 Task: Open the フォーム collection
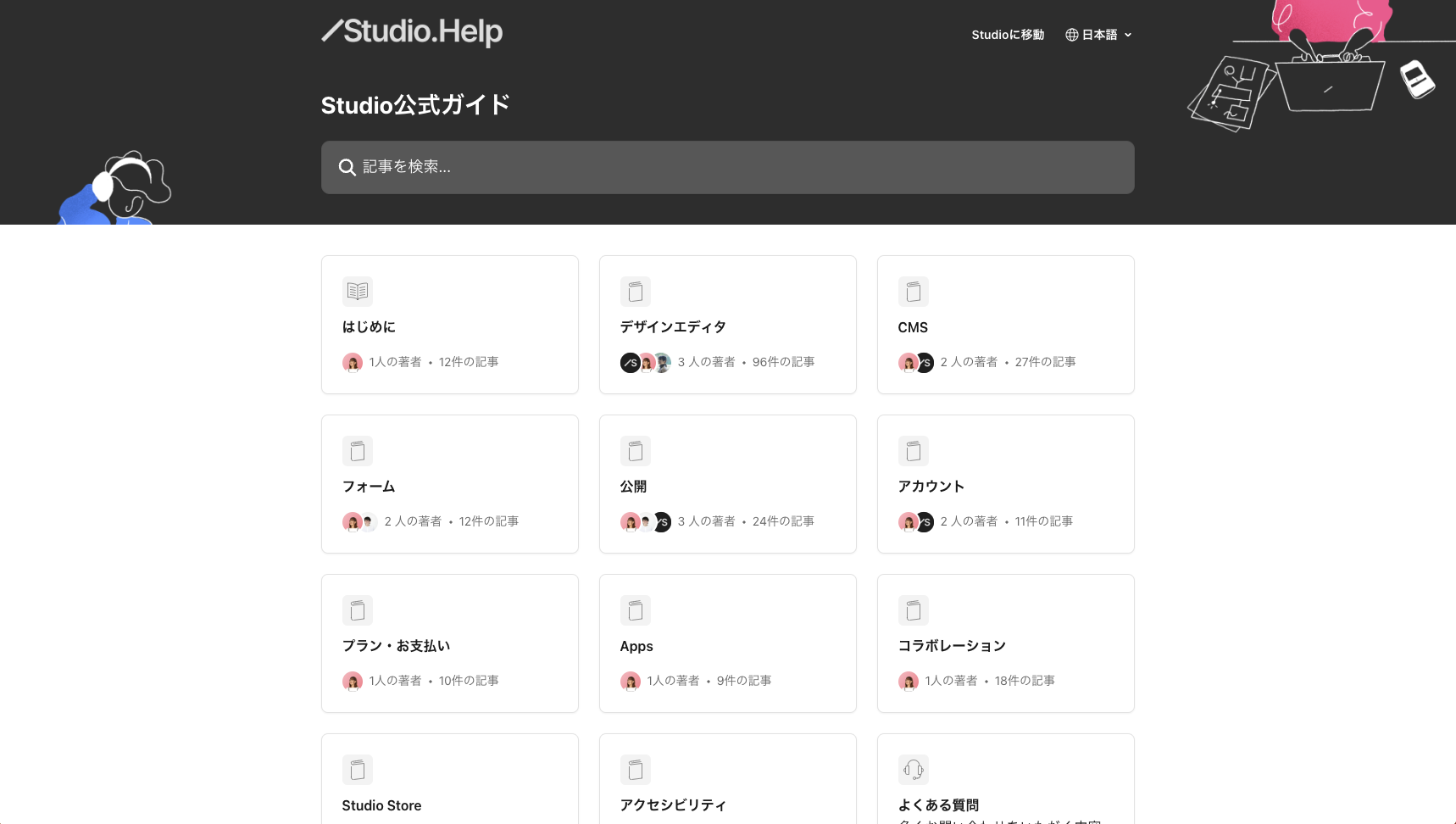point(450,484)
